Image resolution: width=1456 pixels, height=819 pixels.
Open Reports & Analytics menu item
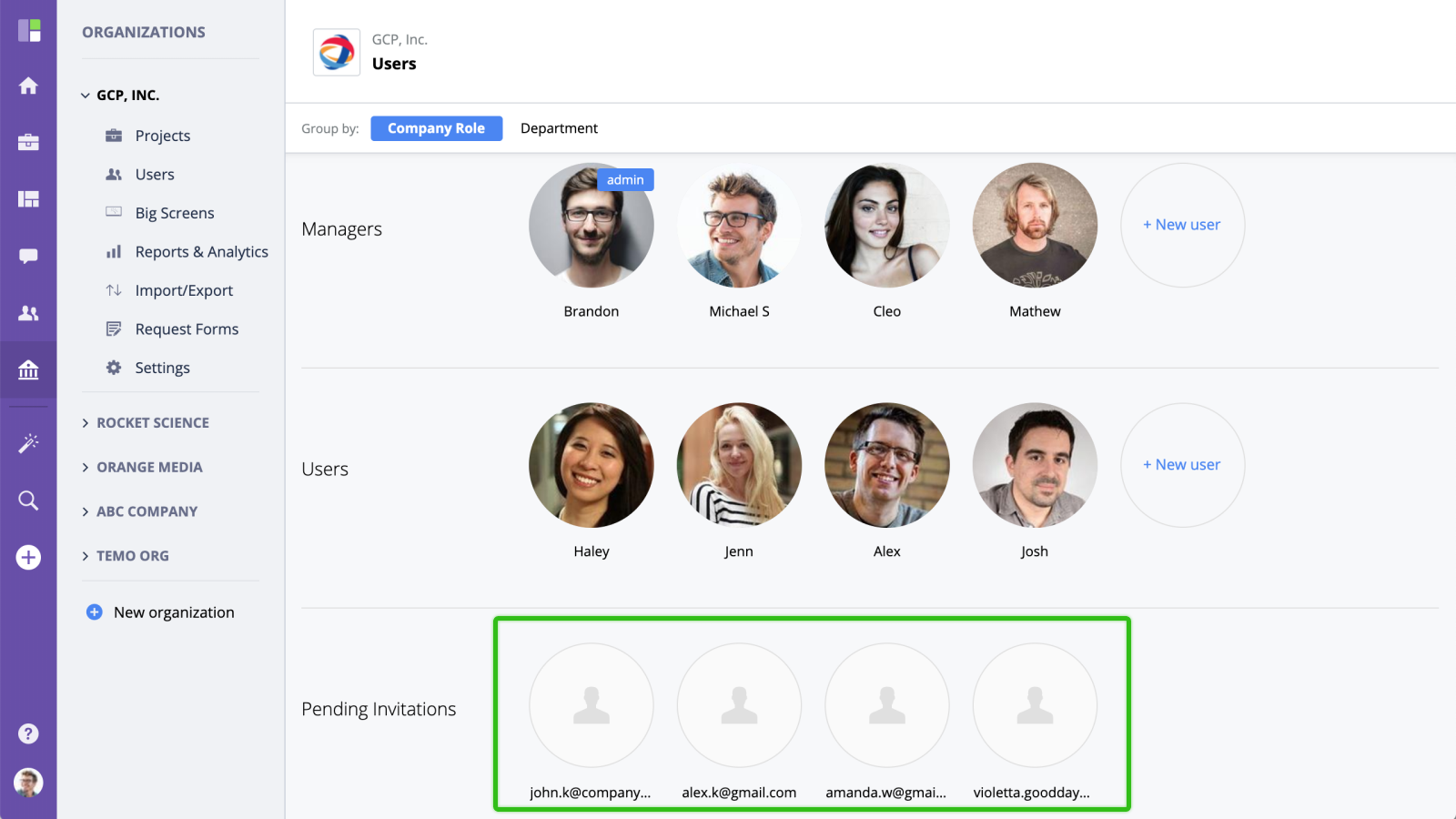click(x=202, y=251)
